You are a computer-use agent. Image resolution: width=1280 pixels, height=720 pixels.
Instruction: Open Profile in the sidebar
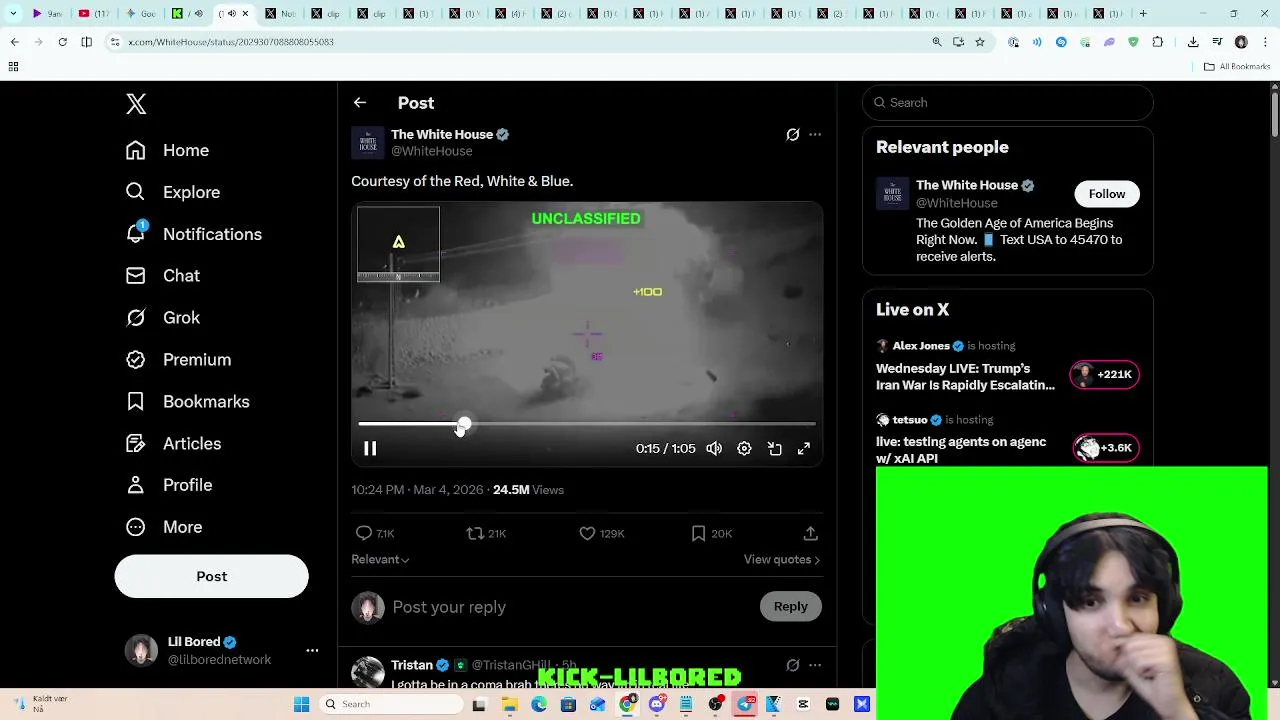point(169,485)
